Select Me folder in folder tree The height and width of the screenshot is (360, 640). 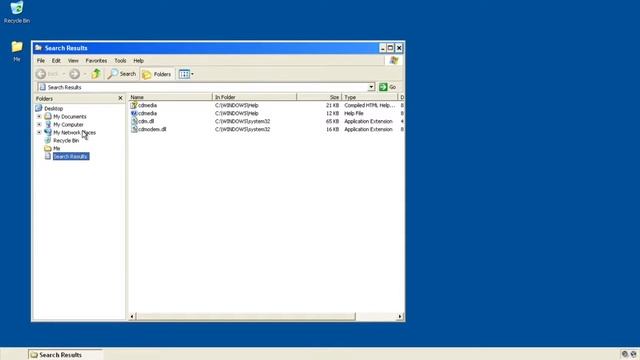(x=57, y=149)
